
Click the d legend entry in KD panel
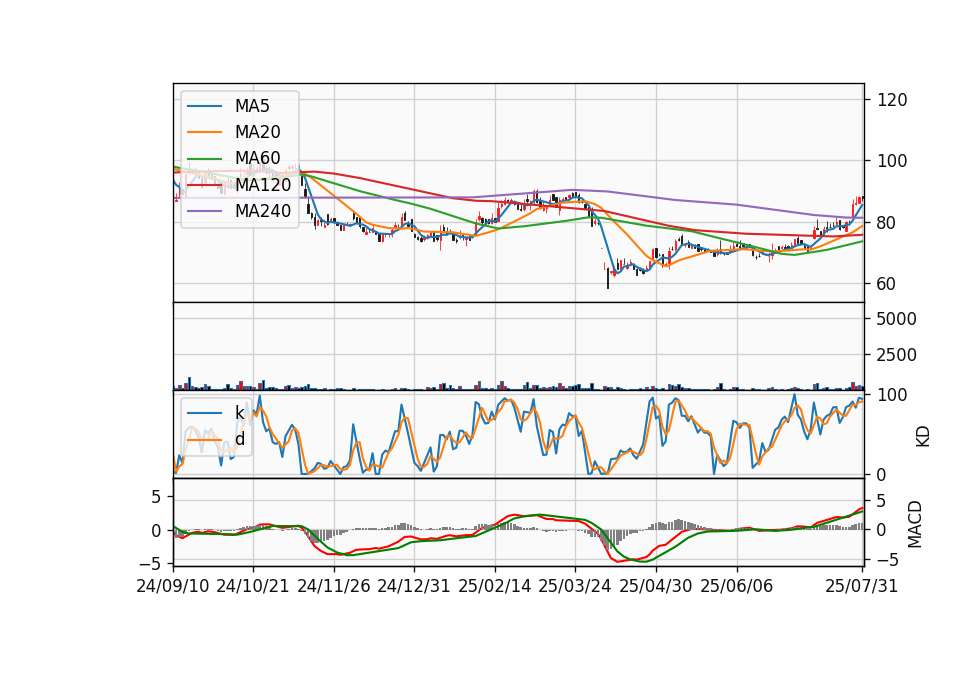(240, 439)
